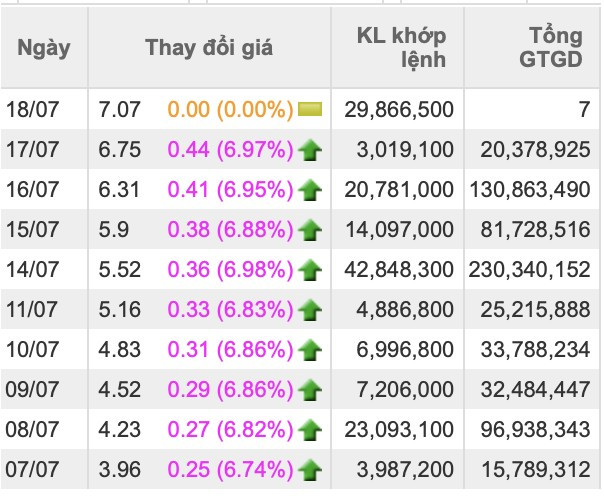Click the yellow unchanged indicator for 18/07

(310, 110)
